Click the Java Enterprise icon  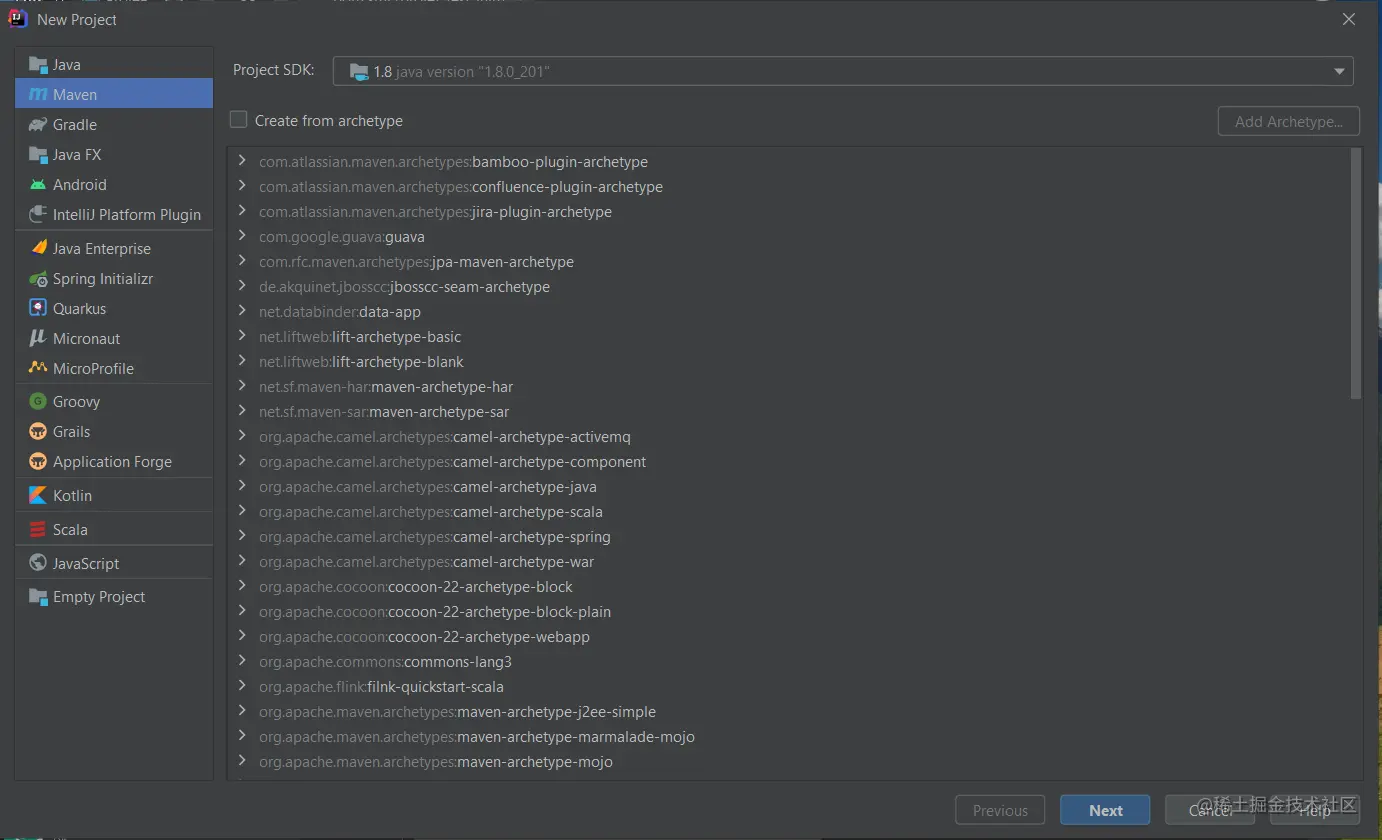point(38,248)
